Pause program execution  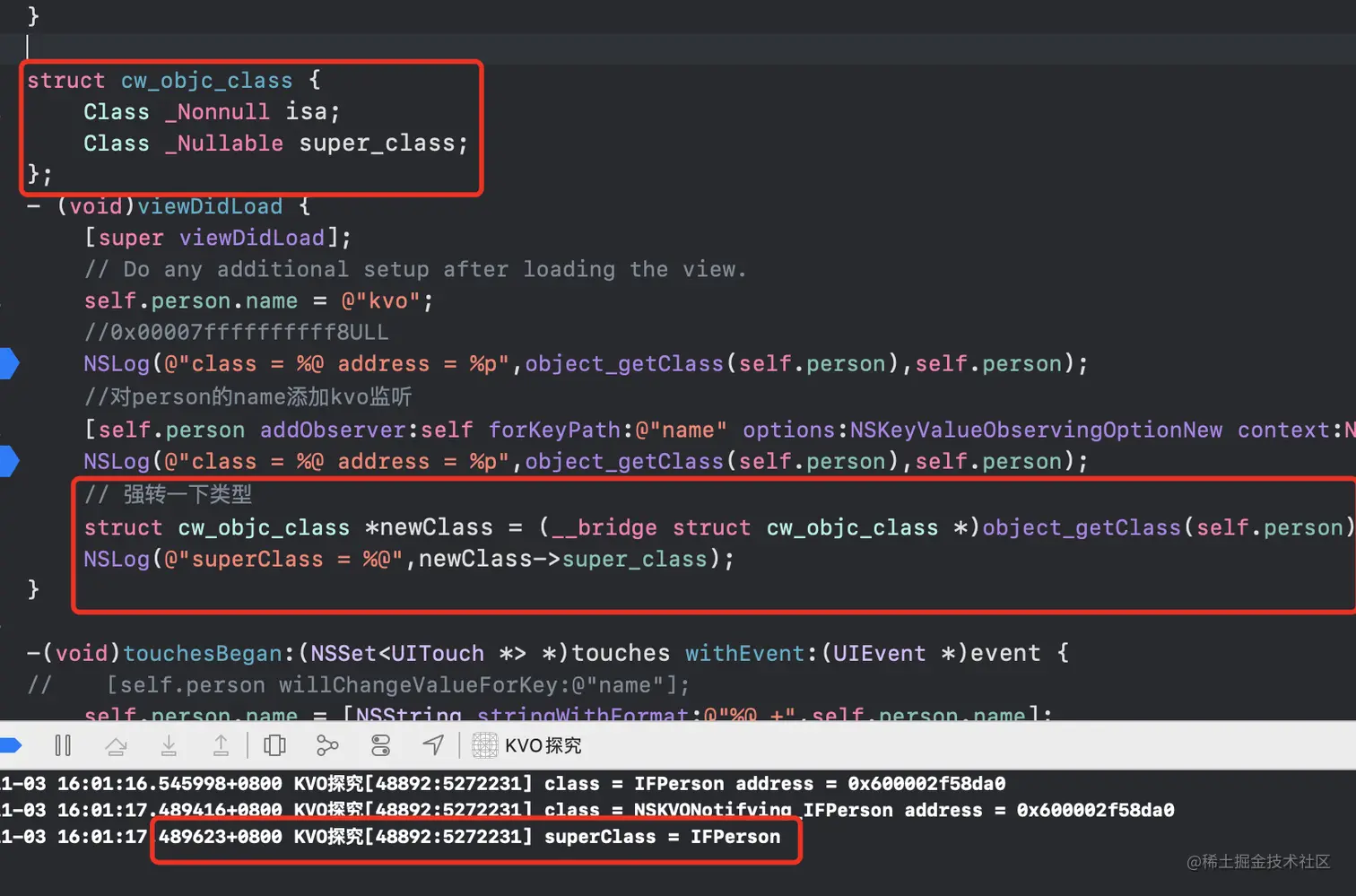tap(63, 745)
